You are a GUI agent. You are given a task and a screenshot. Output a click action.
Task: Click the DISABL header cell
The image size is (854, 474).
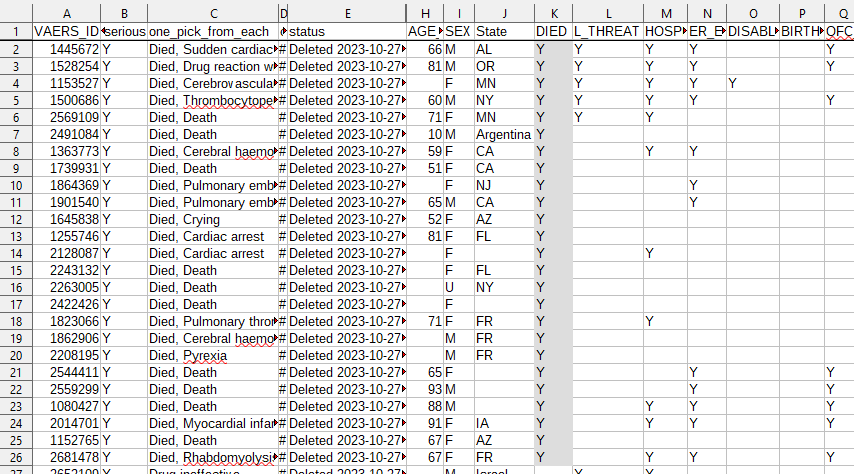point(753,32)
